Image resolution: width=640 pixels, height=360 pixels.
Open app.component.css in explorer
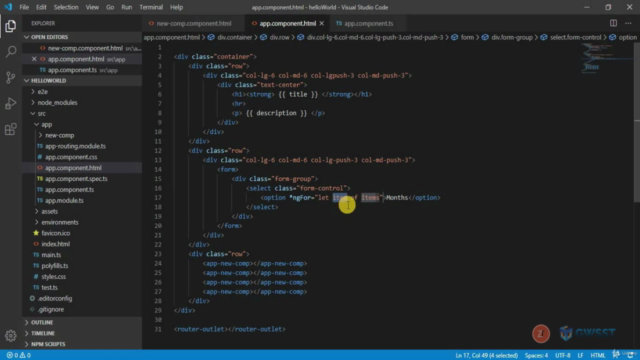(x=71, y=157)
